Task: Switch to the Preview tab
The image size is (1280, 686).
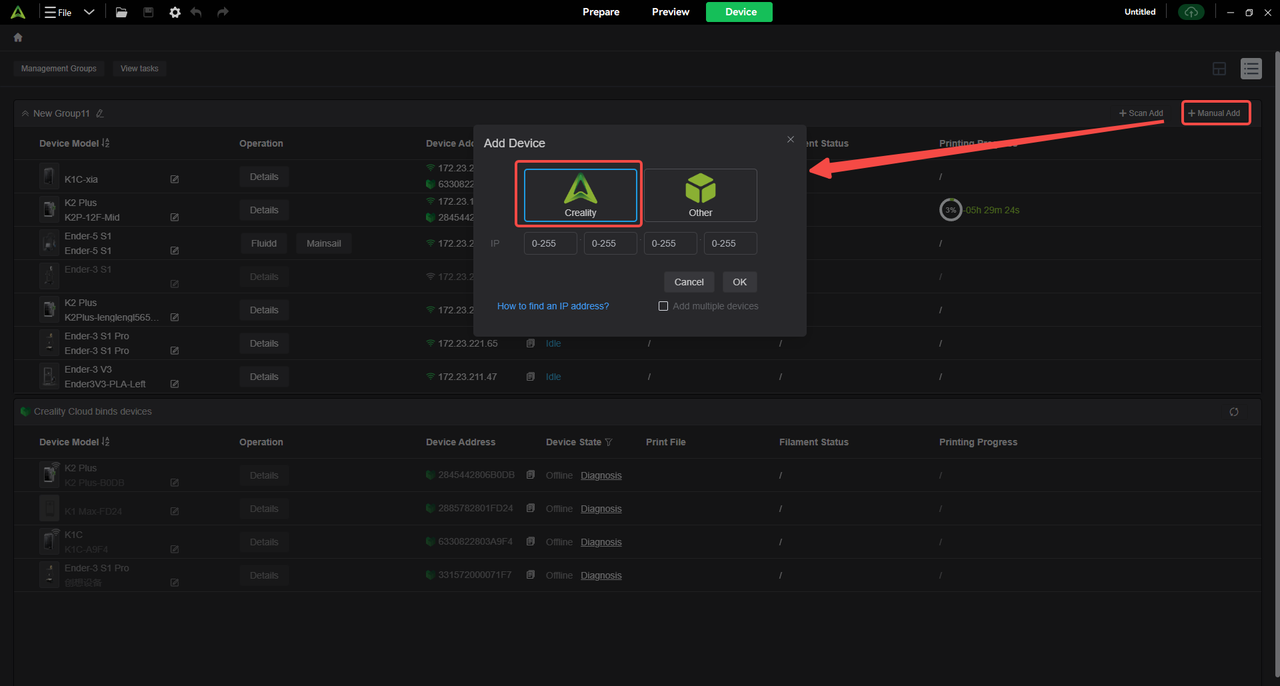Action: tap(670, 12)
